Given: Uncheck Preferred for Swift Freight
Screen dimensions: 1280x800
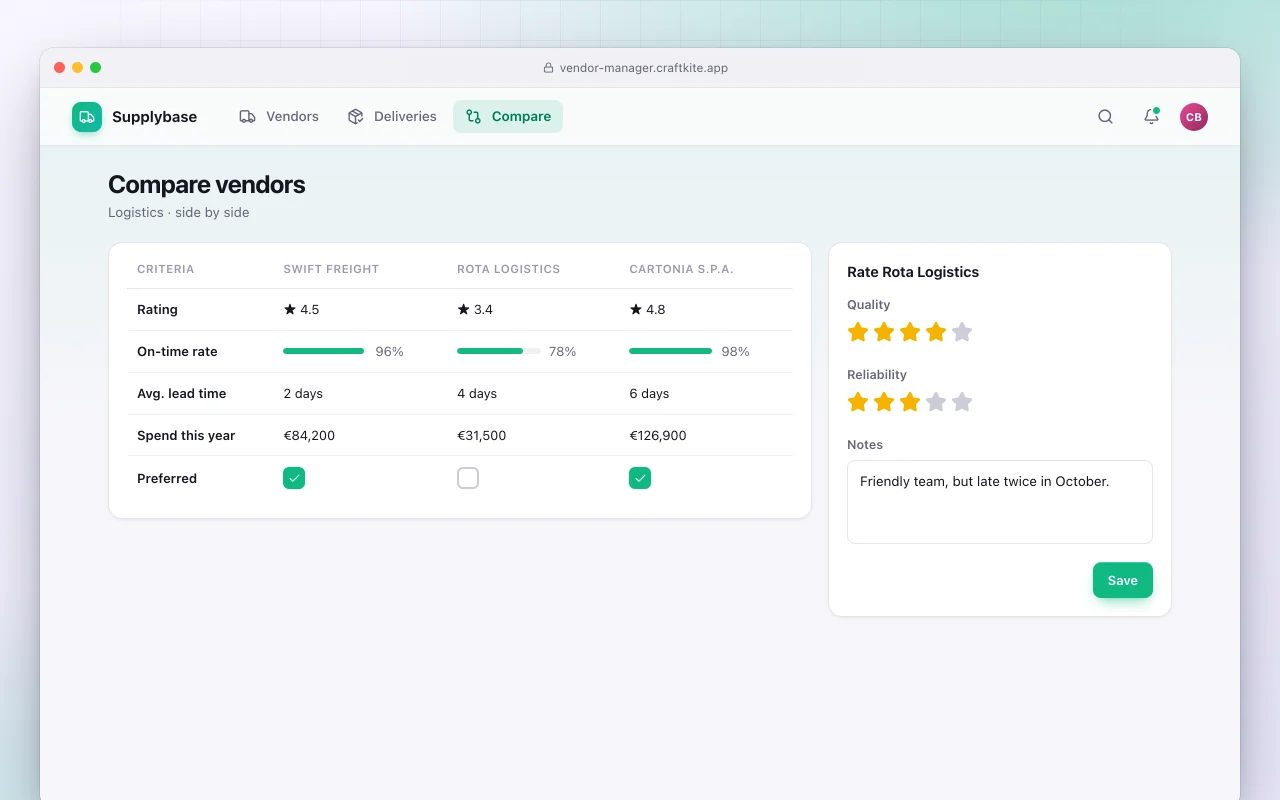Looking at the screenshot, I should [294, 478].
